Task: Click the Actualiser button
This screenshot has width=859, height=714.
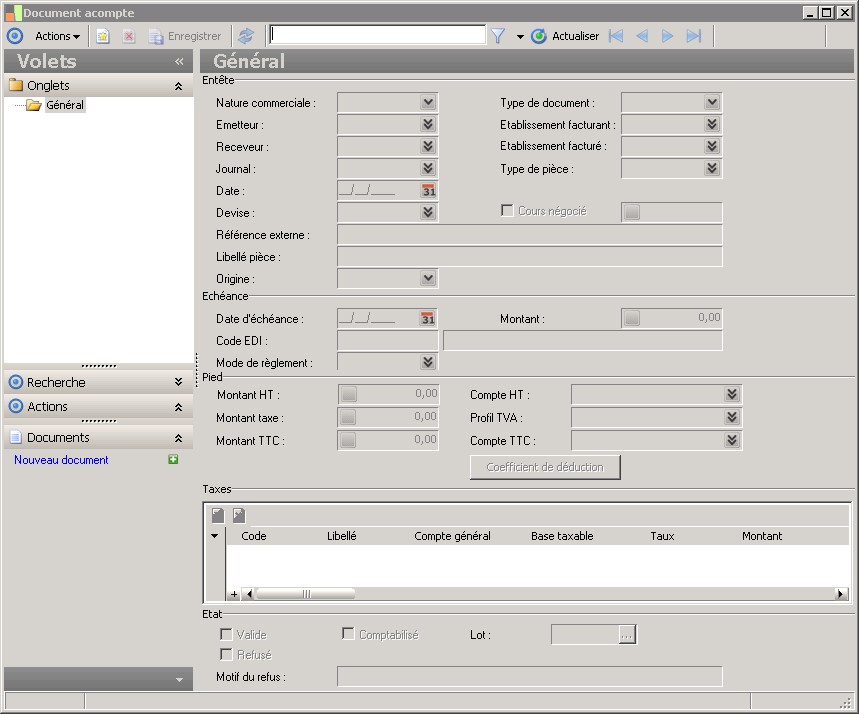Action: (x=565, y=36)
